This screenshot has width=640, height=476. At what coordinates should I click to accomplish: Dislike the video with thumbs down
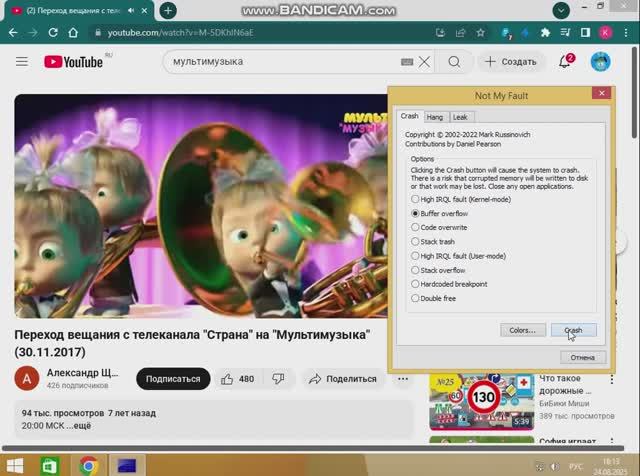point(278,379)
